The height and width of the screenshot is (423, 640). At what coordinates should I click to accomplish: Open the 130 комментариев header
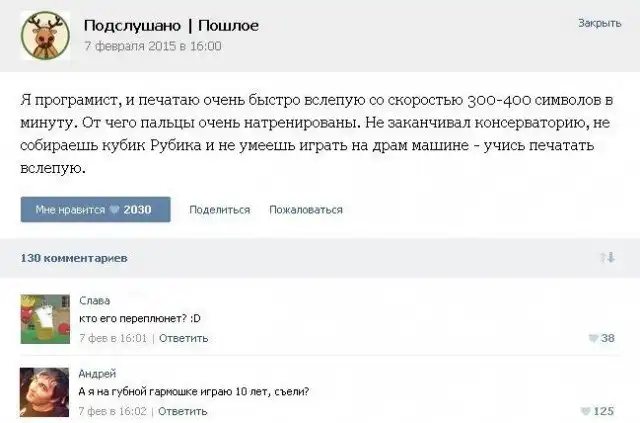coord(74,258)
